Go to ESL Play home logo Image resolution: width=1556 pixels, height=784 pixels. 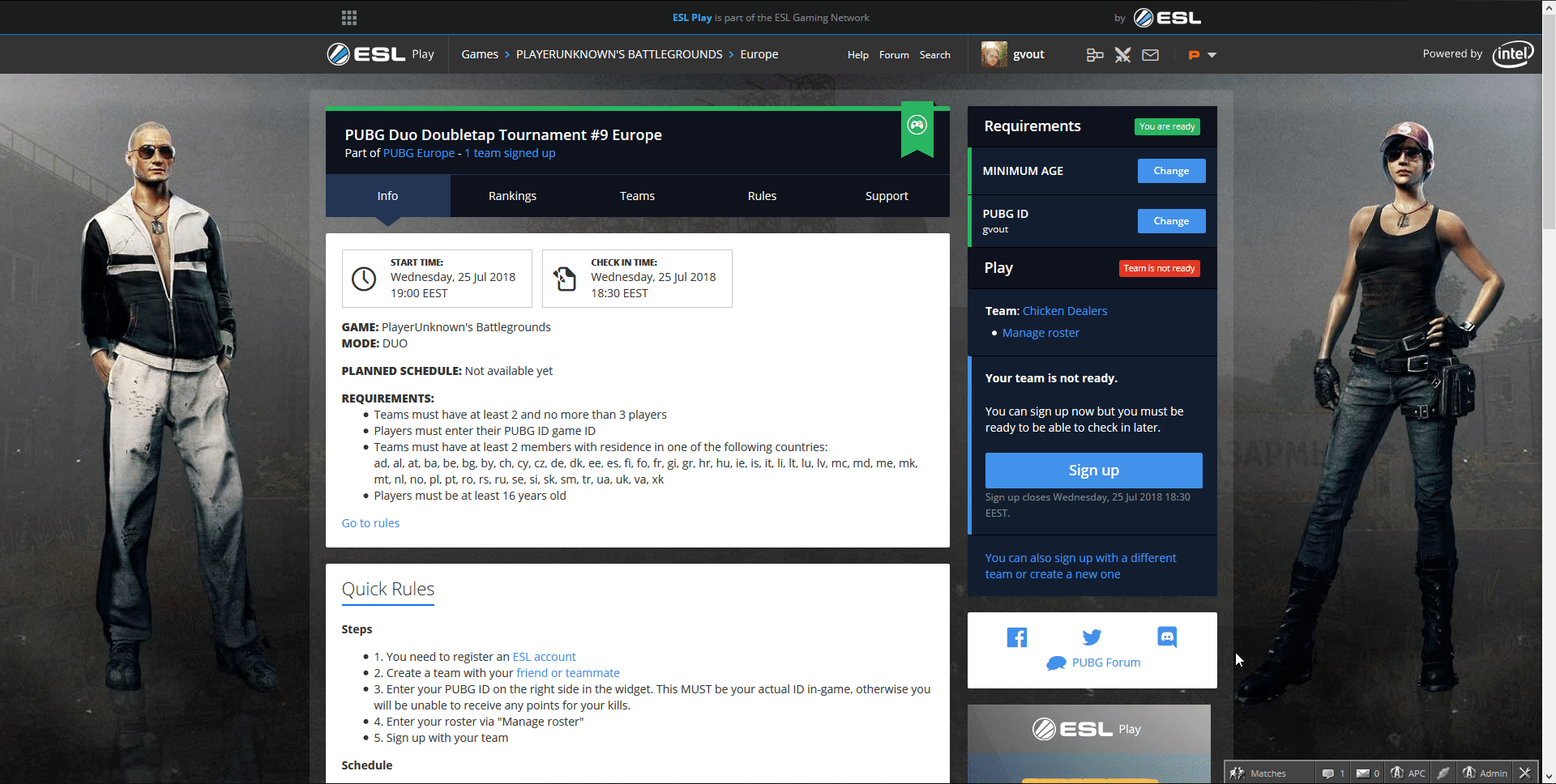[x=380, y=54]
